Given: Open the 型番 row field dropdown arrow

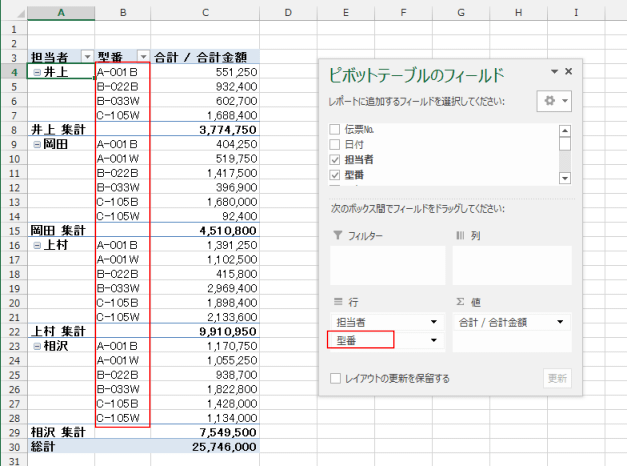Looking at the screenshot, I should (434, 340).
